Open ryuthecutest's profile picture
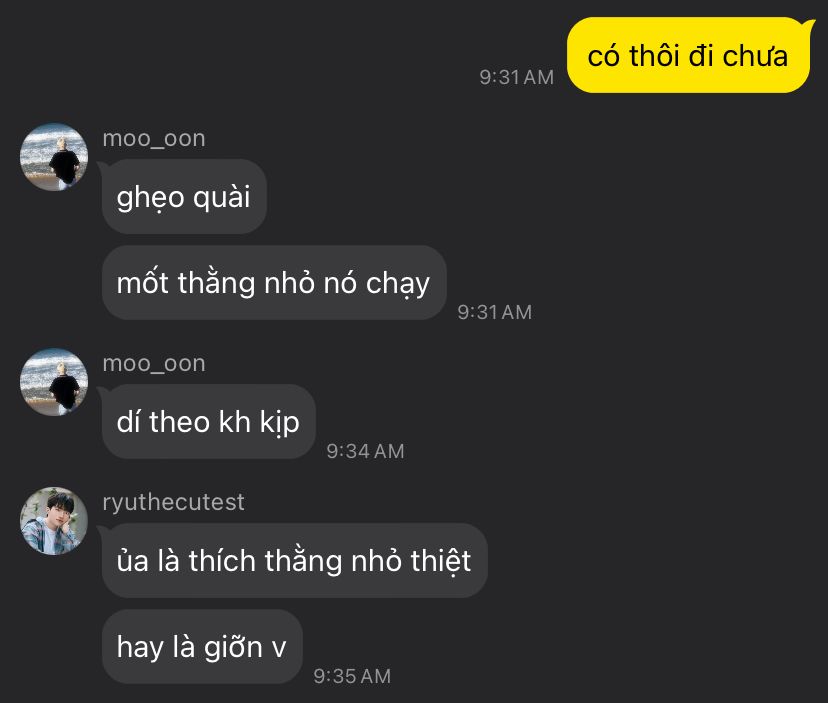 click(x=54, y=521)
